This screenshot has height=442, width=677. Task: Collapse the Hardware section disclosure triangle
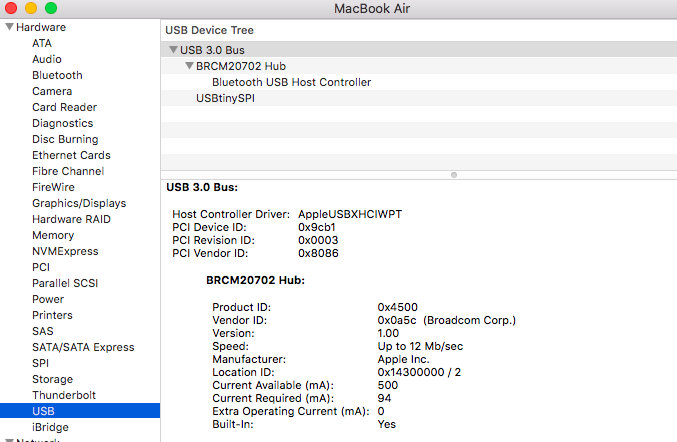(9, 27)
